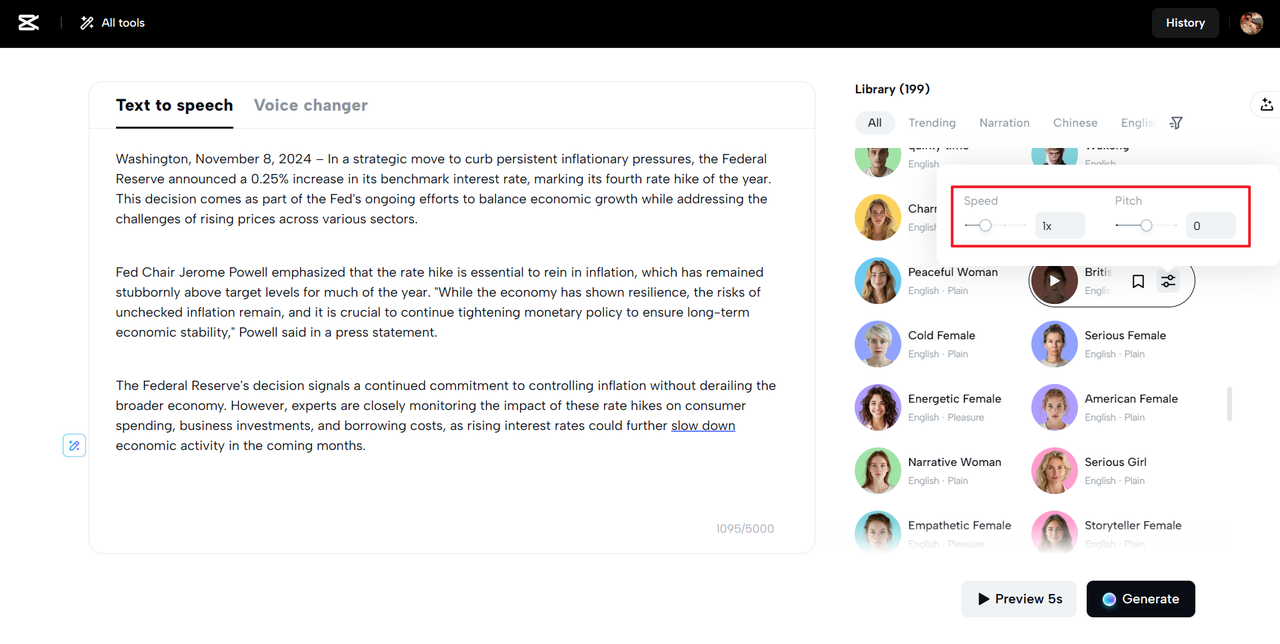Open the user profile avatar
1280x644 pixels.
click(1251, 23)
